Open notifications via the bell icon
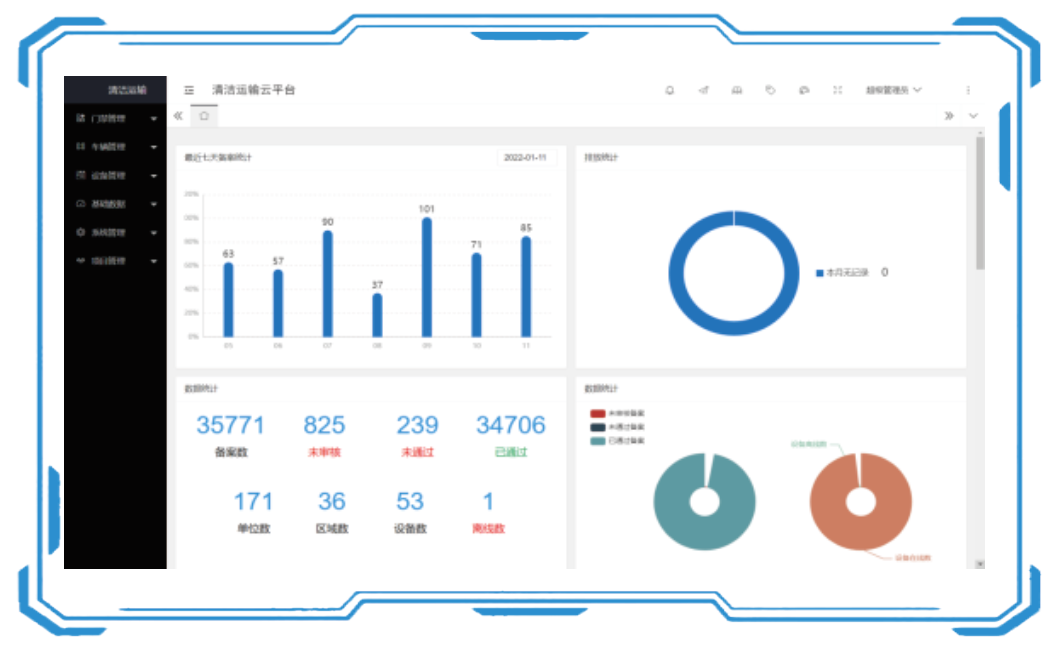The image size is (1052, 646). click(x=670, y=90)
